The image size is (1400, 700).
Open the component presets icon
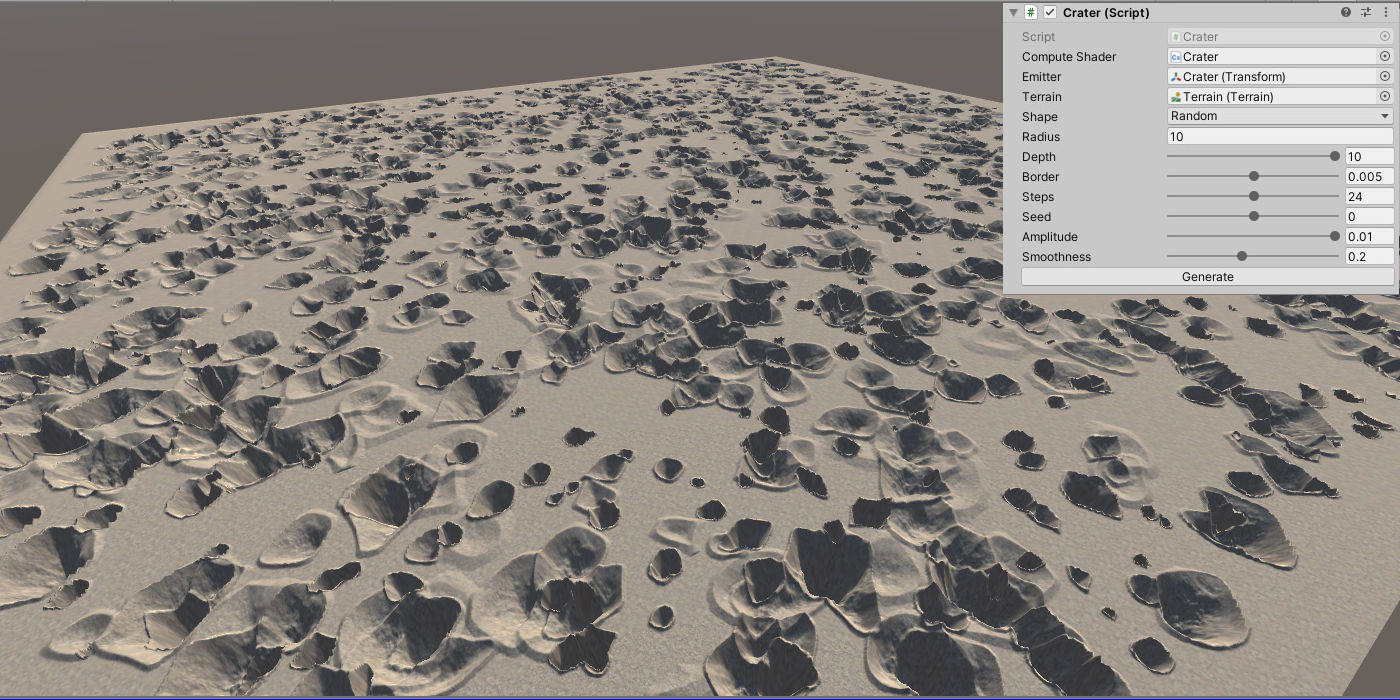tap(1366, 13)
